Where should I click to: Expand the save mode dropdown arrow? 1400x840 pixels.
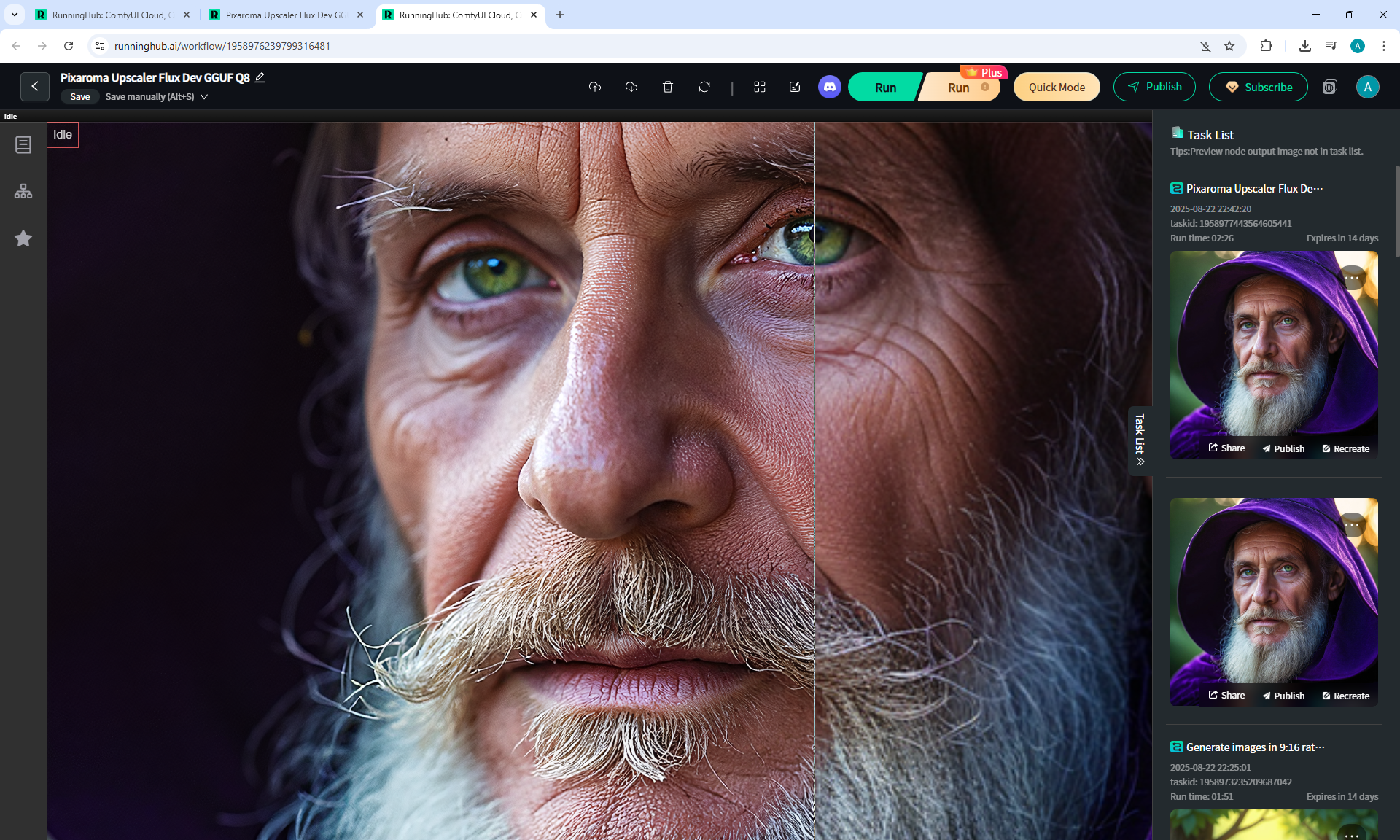(204, 96)
